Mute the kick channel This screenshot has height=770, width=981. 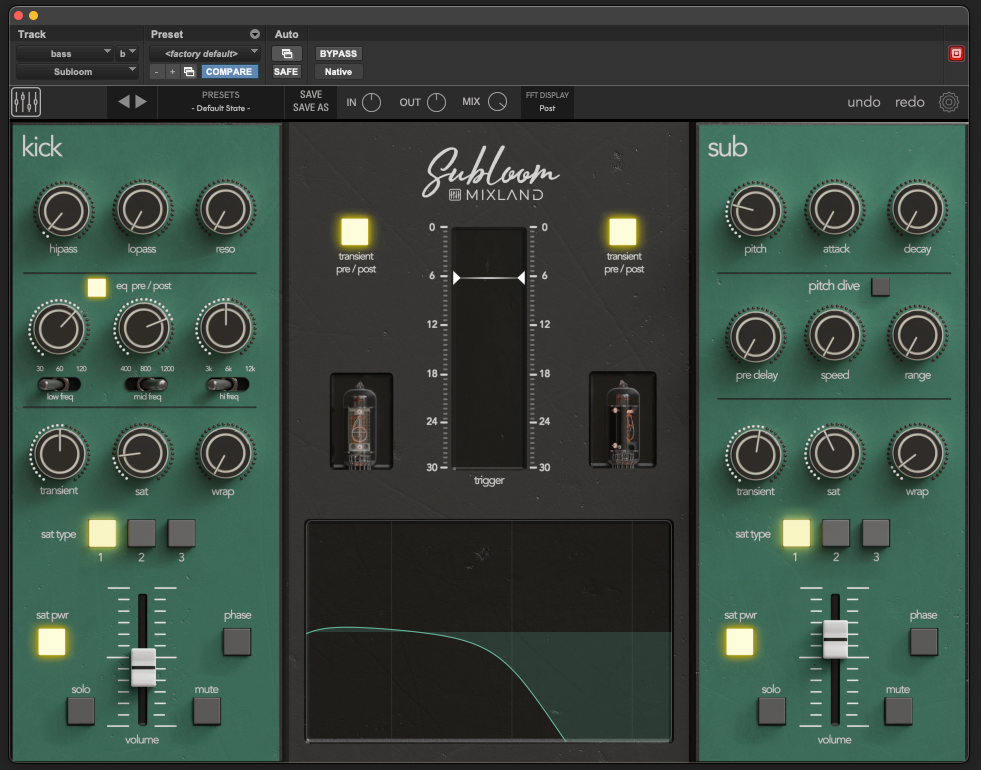[207, 711]
